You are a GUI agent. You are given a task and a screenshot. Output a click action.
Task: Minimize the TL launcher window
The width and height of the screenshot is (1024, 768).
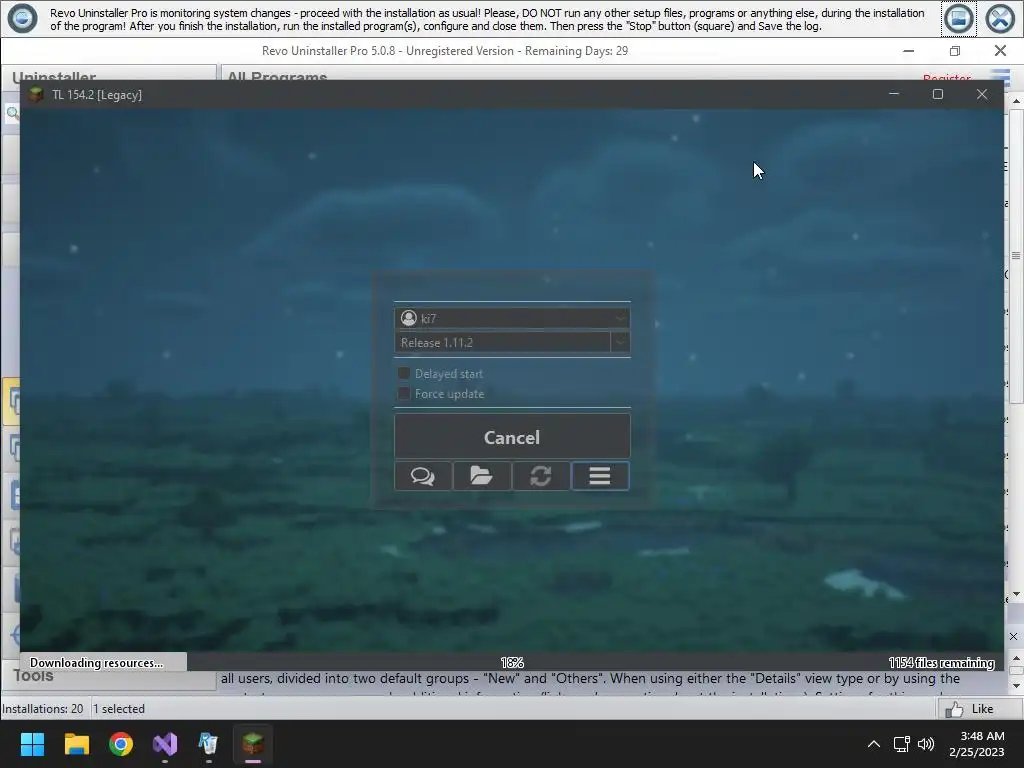tap(894, 94)
